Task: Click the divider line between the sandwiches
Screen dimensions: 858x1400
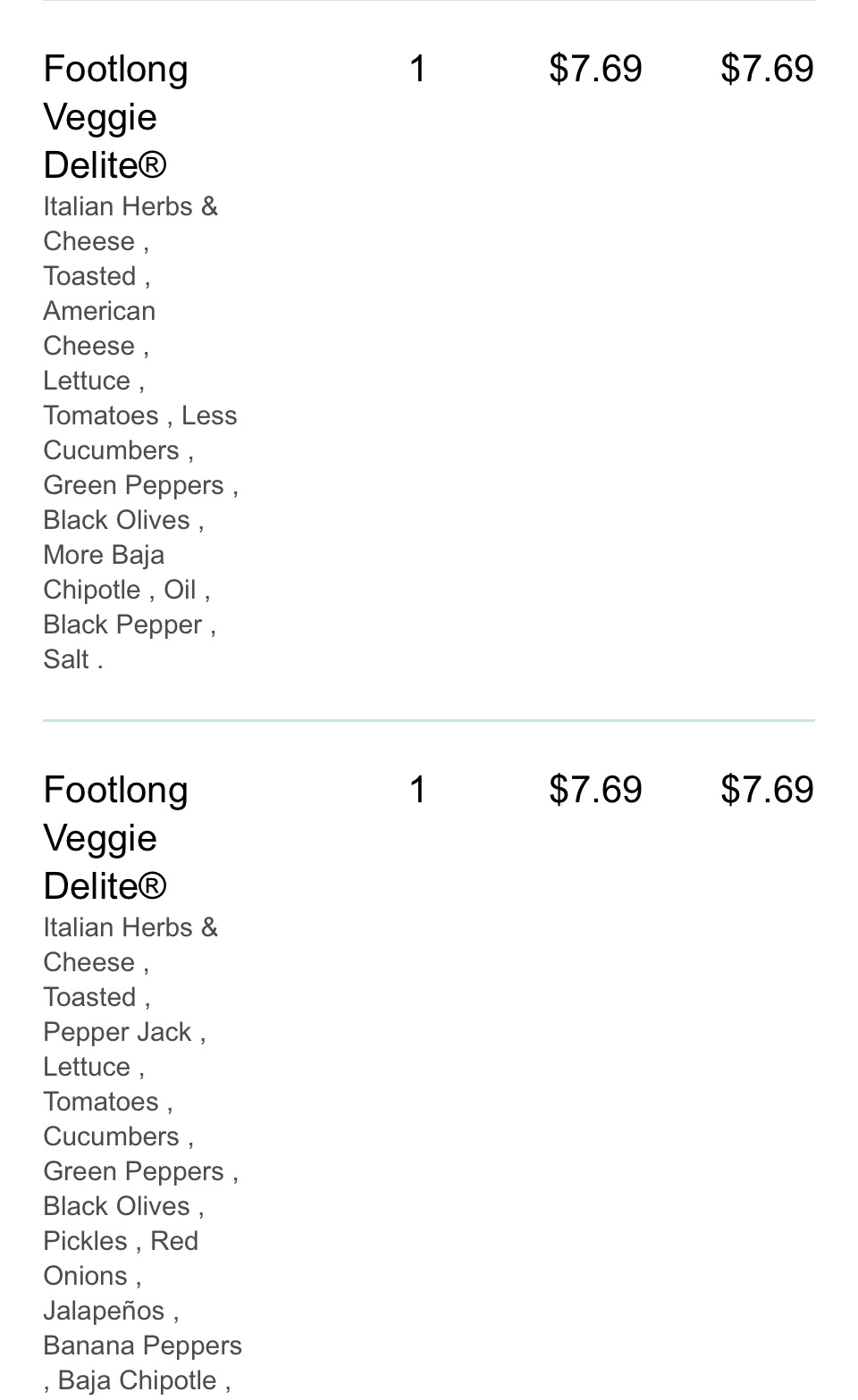Action: coord(429,720)
